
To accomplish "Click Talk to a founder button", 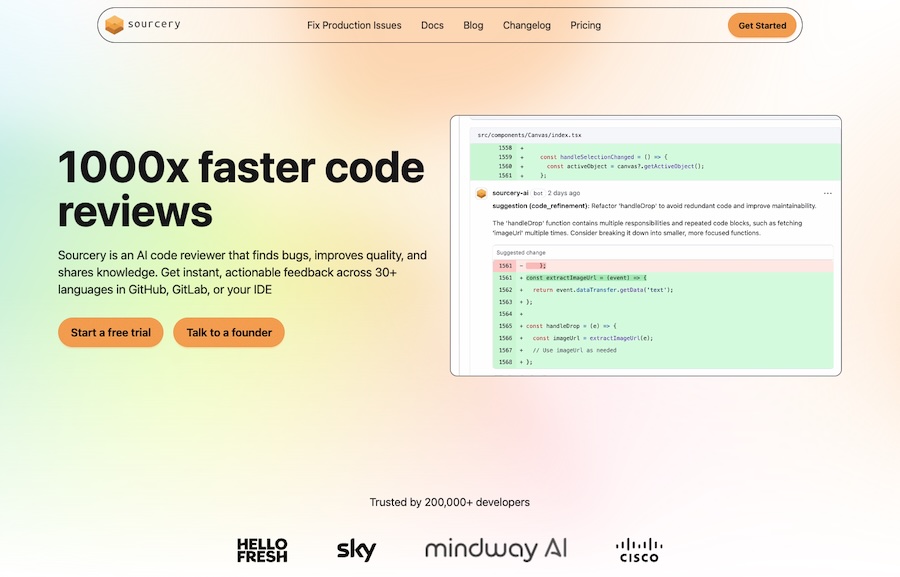I will click(x=229, y=332).
